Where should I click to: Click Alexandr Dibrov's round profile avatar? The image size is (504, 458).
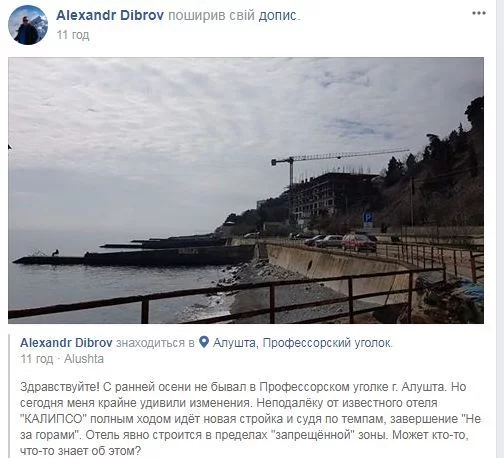click(28, 25)
